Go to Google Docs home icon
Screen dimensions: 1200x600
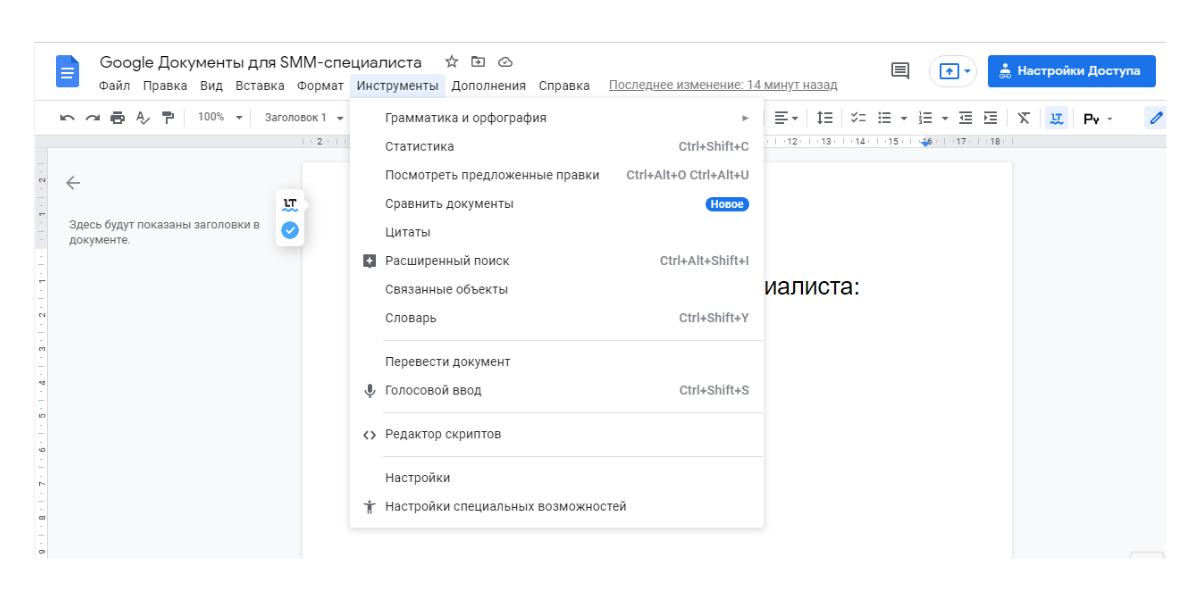pyautogui.click(x=67, y=72)
